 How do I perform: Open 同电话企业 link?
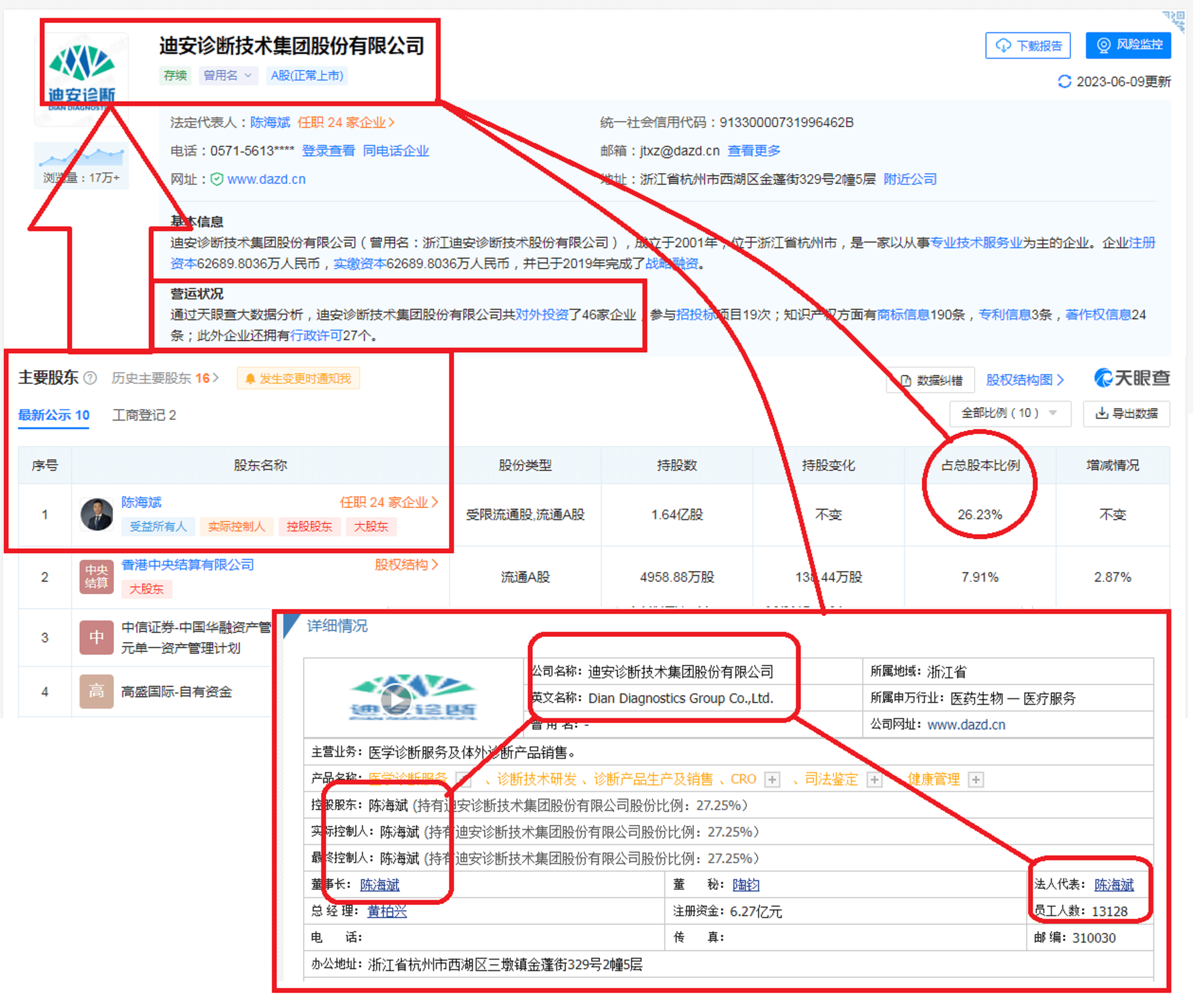pyautogui.click(x=396, y=151)
